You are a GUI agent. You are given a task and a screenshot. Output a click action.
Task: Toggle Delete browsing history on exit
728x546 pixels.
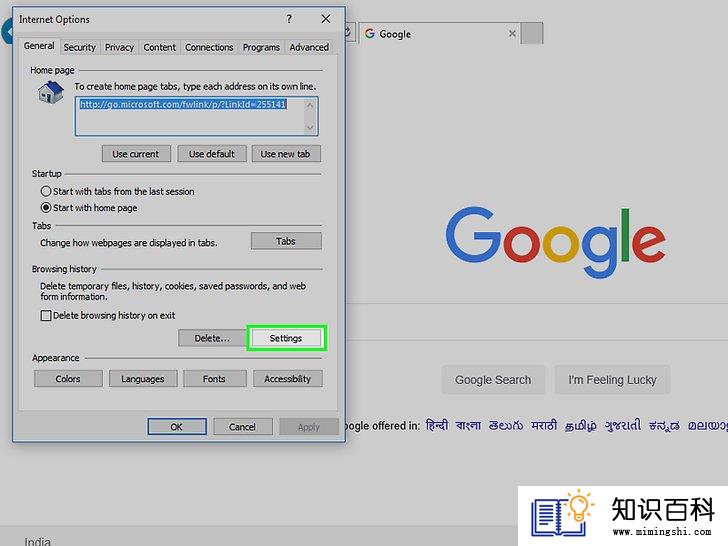tap(108, 316)
